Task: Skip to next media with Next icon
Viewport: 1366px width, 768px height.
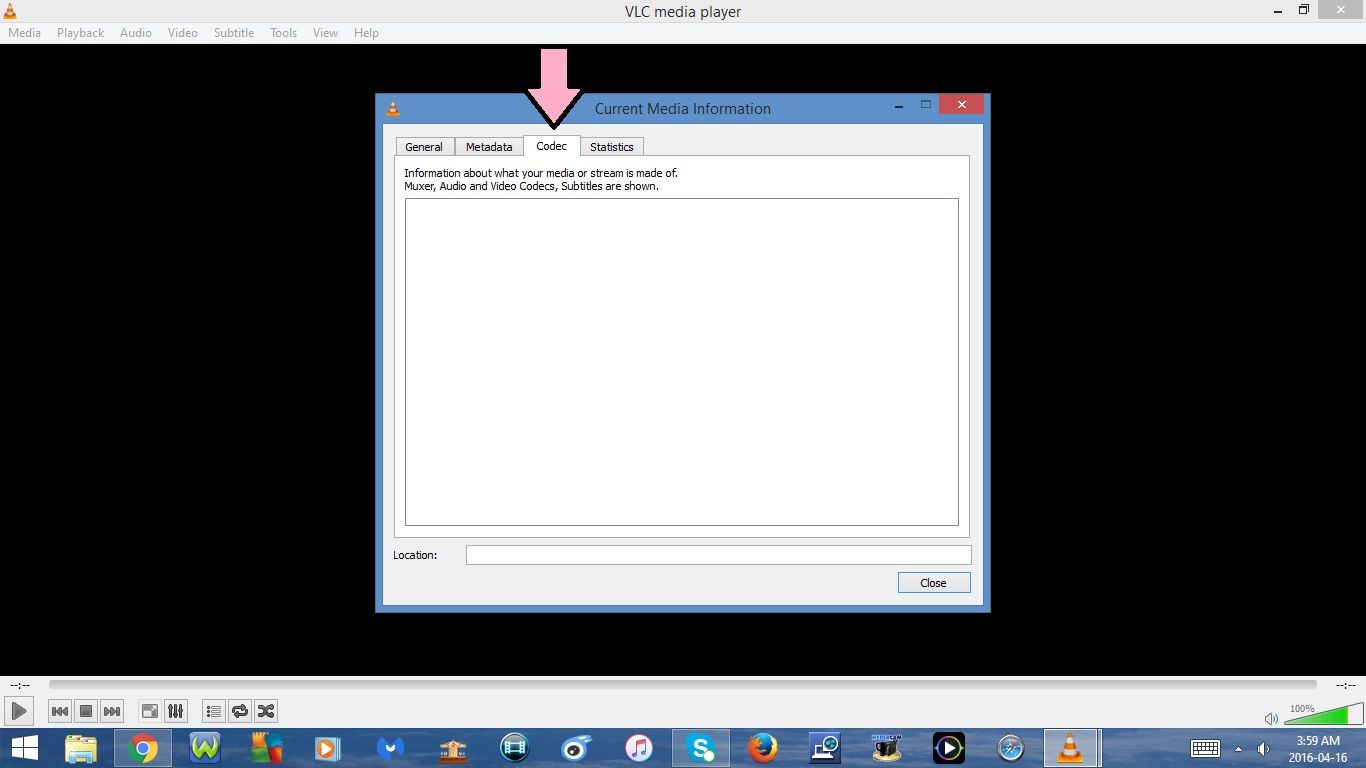Action: pyautogui.click(x=111, y=710)
